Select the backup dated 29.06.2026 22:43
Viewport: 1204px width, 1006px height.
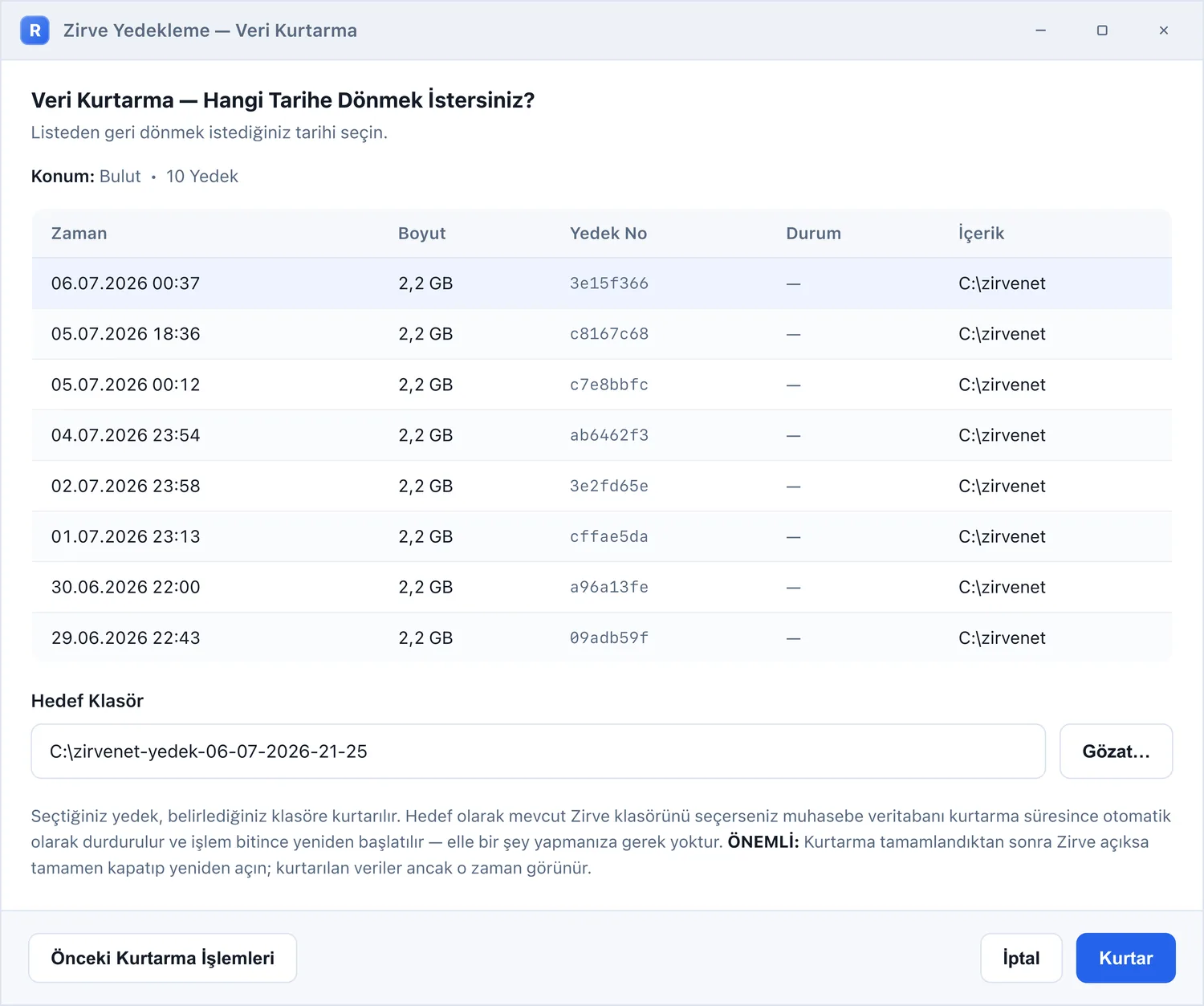tap(602, 637)
